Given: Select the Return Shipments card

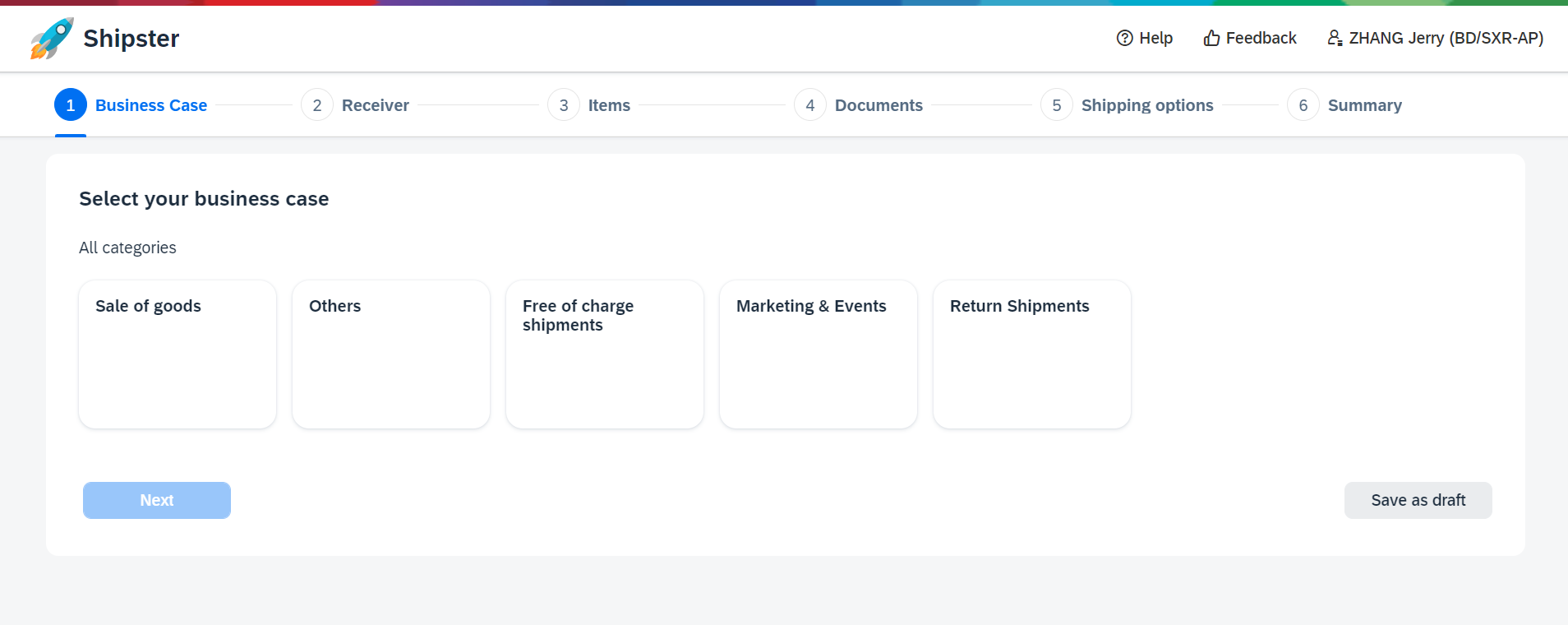Looking at the screenshot, I should click(x=1032, y=354).
